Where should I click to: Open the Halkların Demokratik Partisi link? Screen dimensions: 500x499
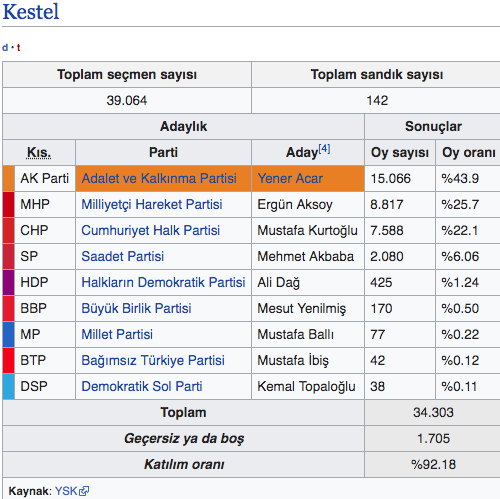click(163, 282)
